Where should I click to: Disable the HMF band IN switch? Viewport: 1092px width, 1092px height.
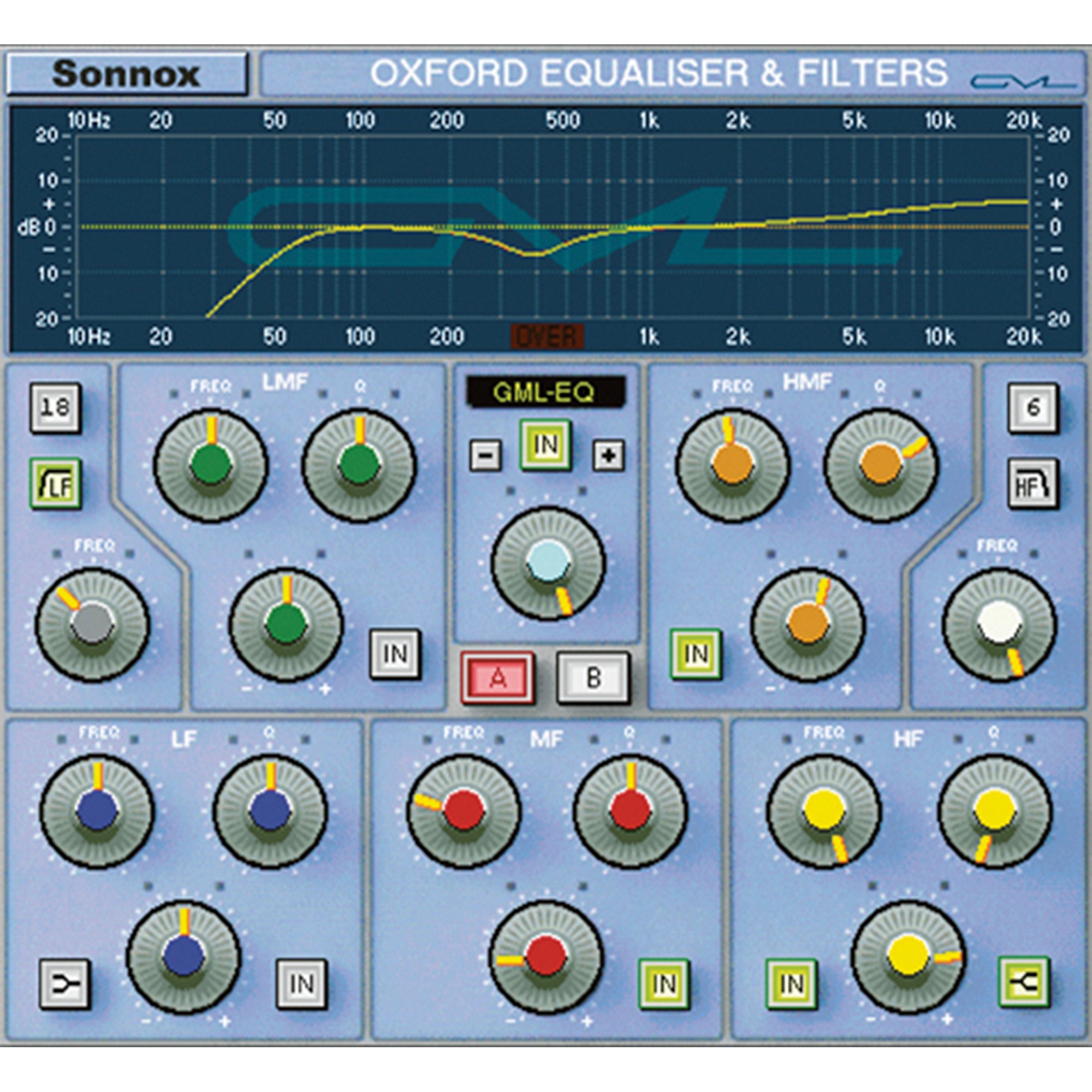pos(696,654)
